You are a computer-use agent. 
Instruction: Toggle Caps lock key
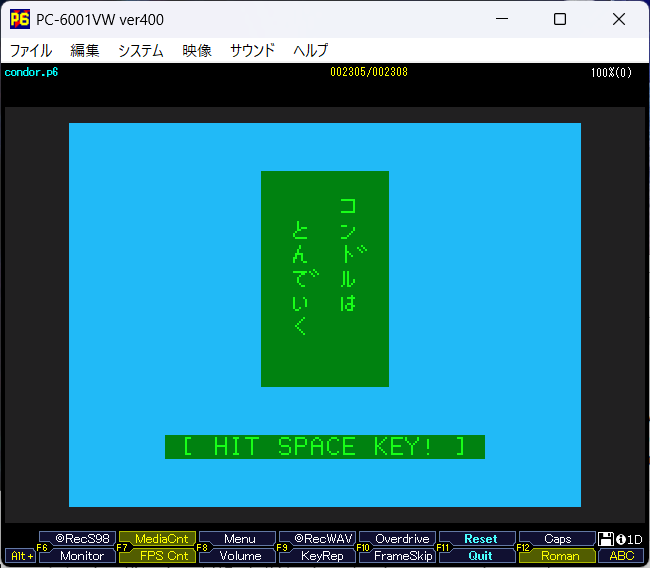(x=557, y=539)
